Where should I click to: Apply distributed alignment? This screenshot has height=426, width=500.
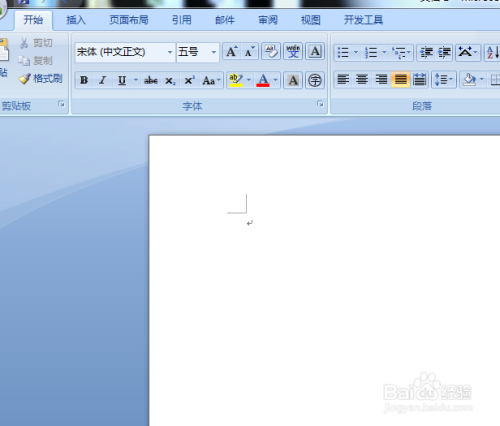[x=419, y=80]
